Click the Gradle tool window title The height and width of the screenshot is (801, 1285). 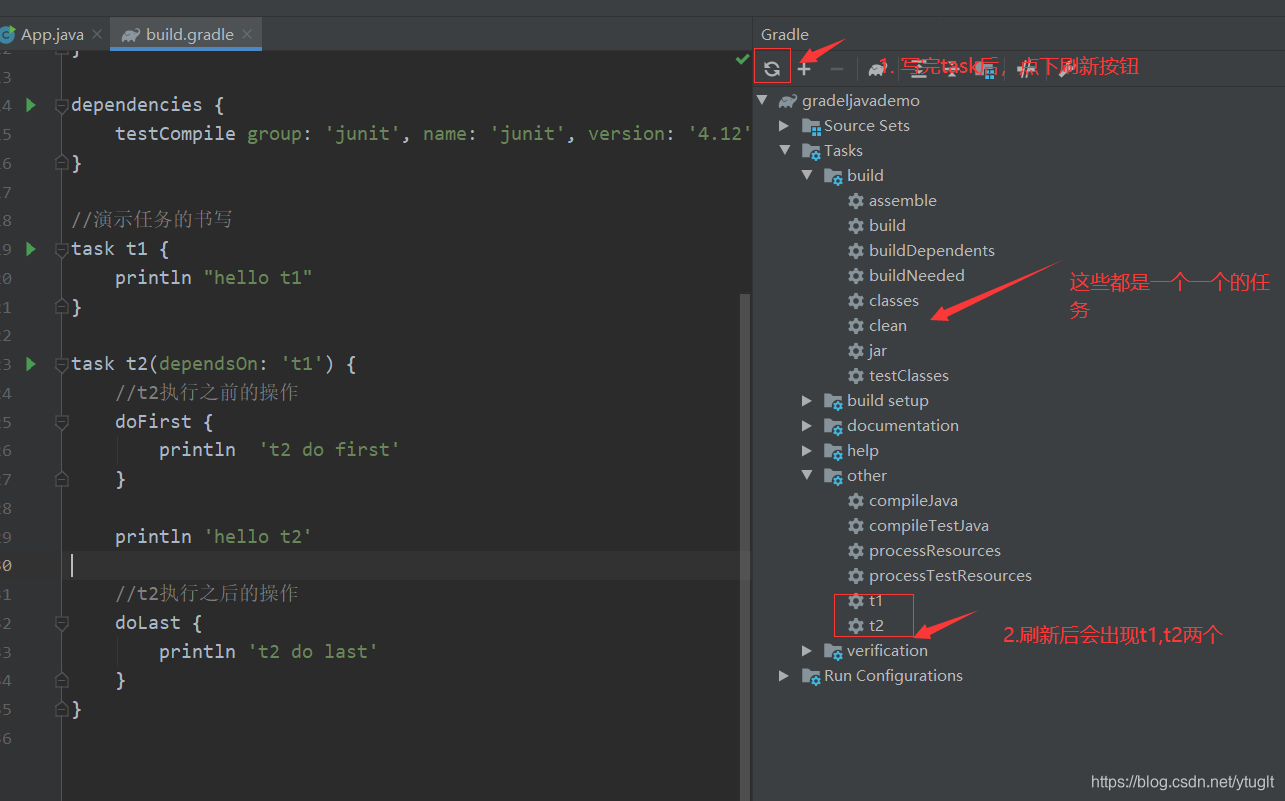[785, 34]
